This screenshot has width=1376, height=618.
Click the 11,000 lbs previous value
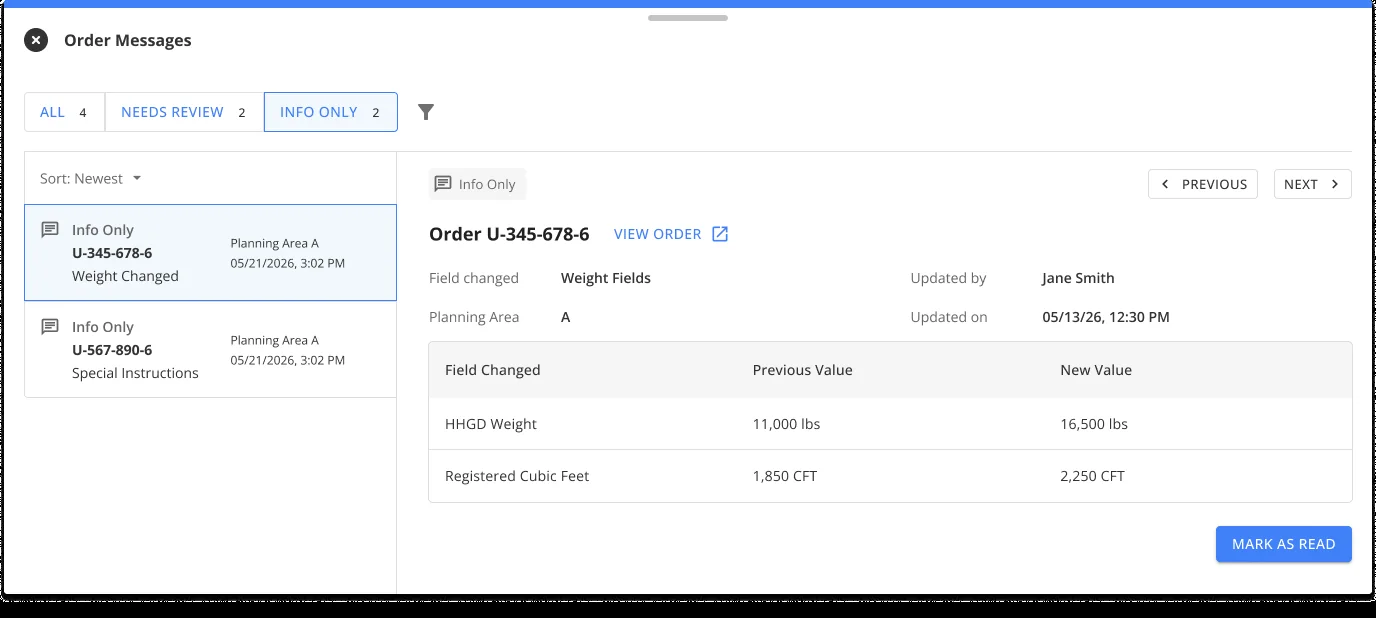[x=787, y=424]
